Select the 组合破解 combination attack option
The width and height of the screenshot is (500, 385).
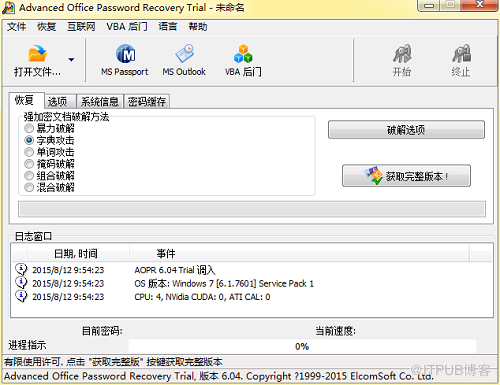pyautogui.click(x=29, y=175)
